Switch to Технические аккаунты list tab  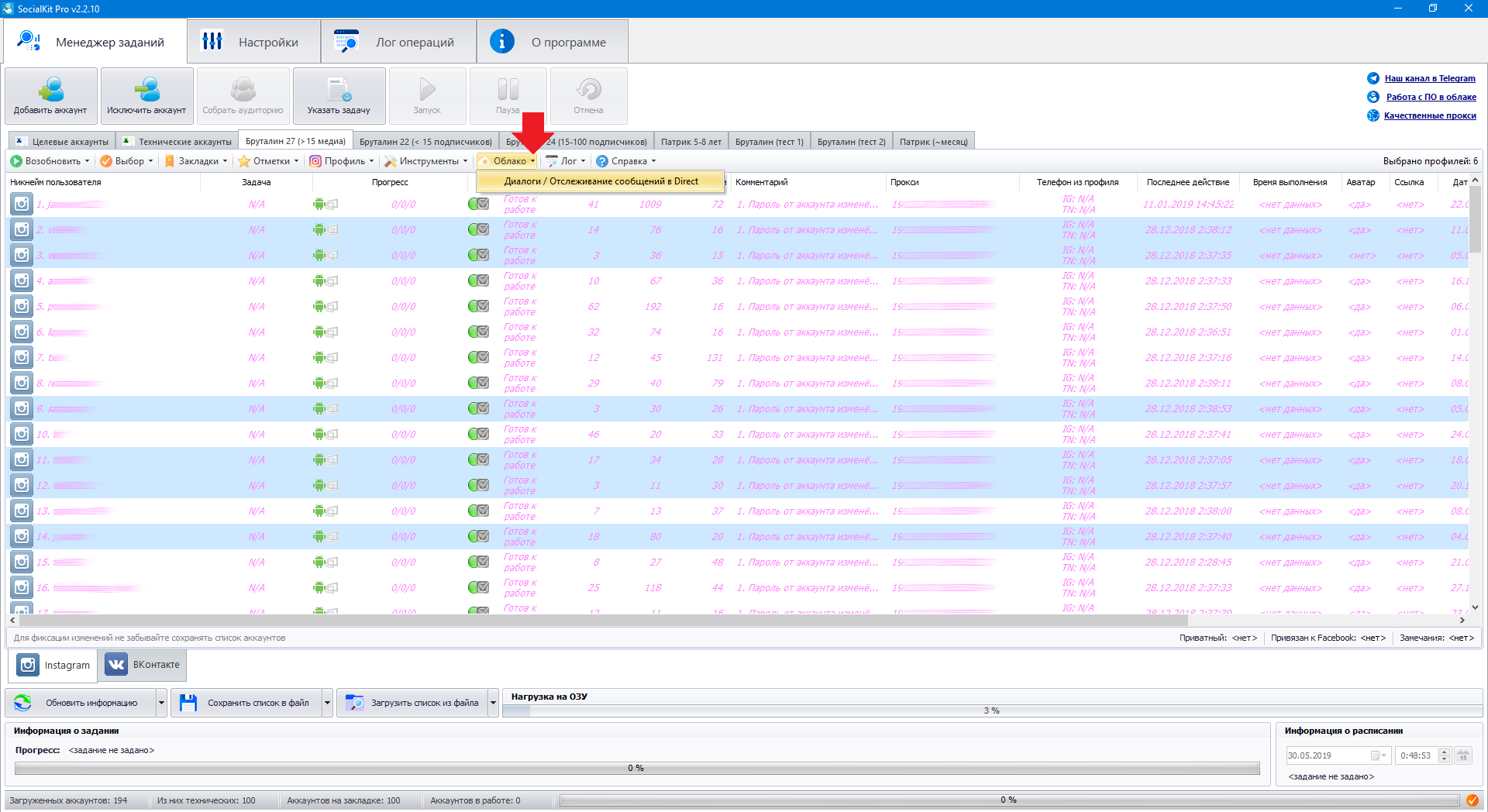pos(177,142)
